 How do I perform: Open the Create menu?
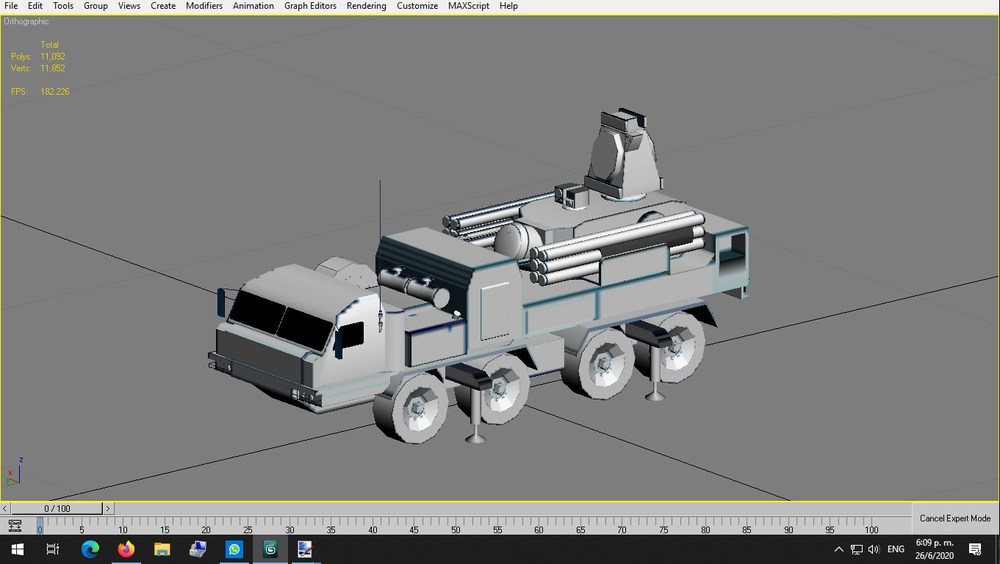coord(163,6)
